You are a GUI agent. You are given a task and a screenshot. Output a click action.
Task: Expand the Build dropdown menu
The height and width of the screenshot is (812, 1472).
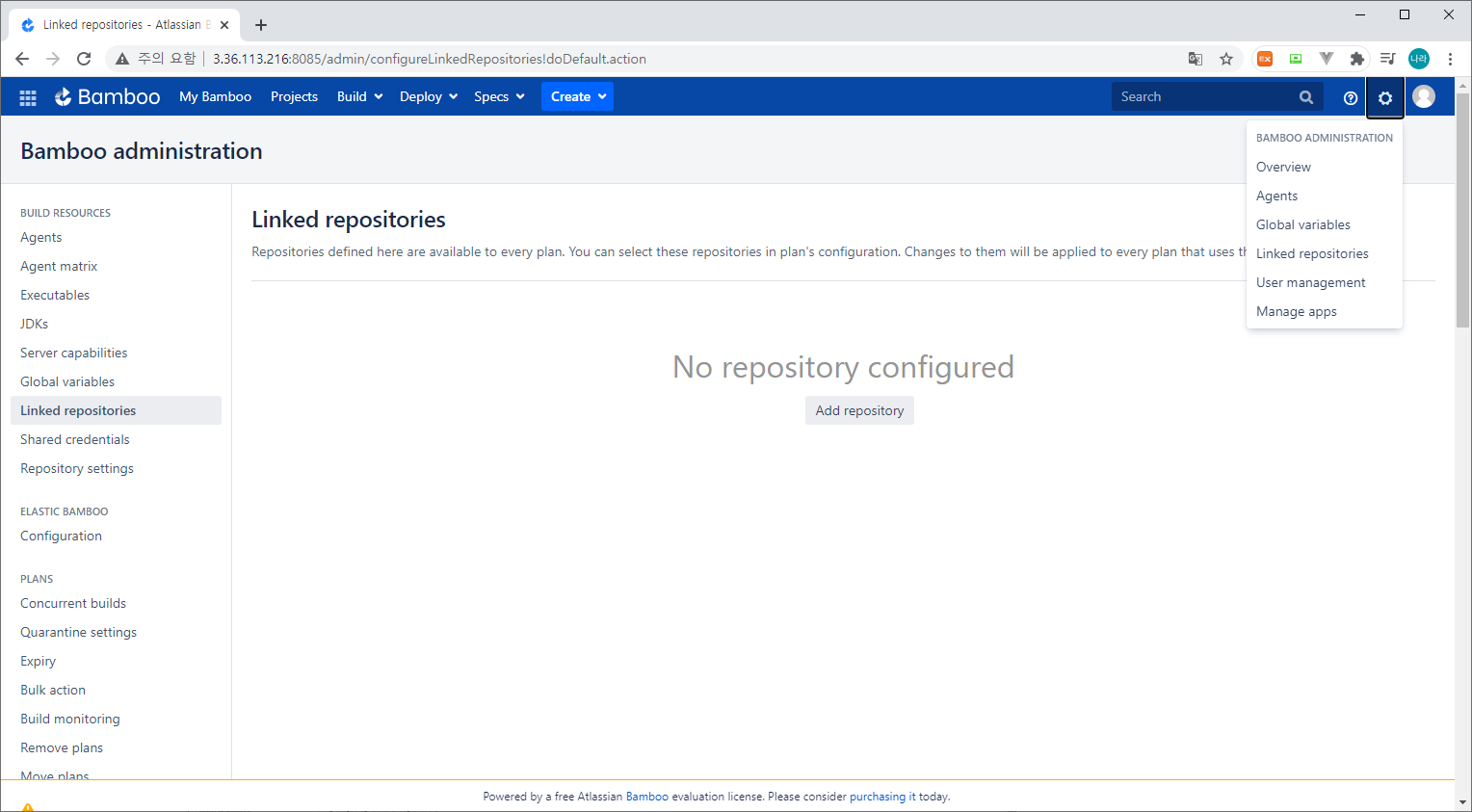[360, 96]
